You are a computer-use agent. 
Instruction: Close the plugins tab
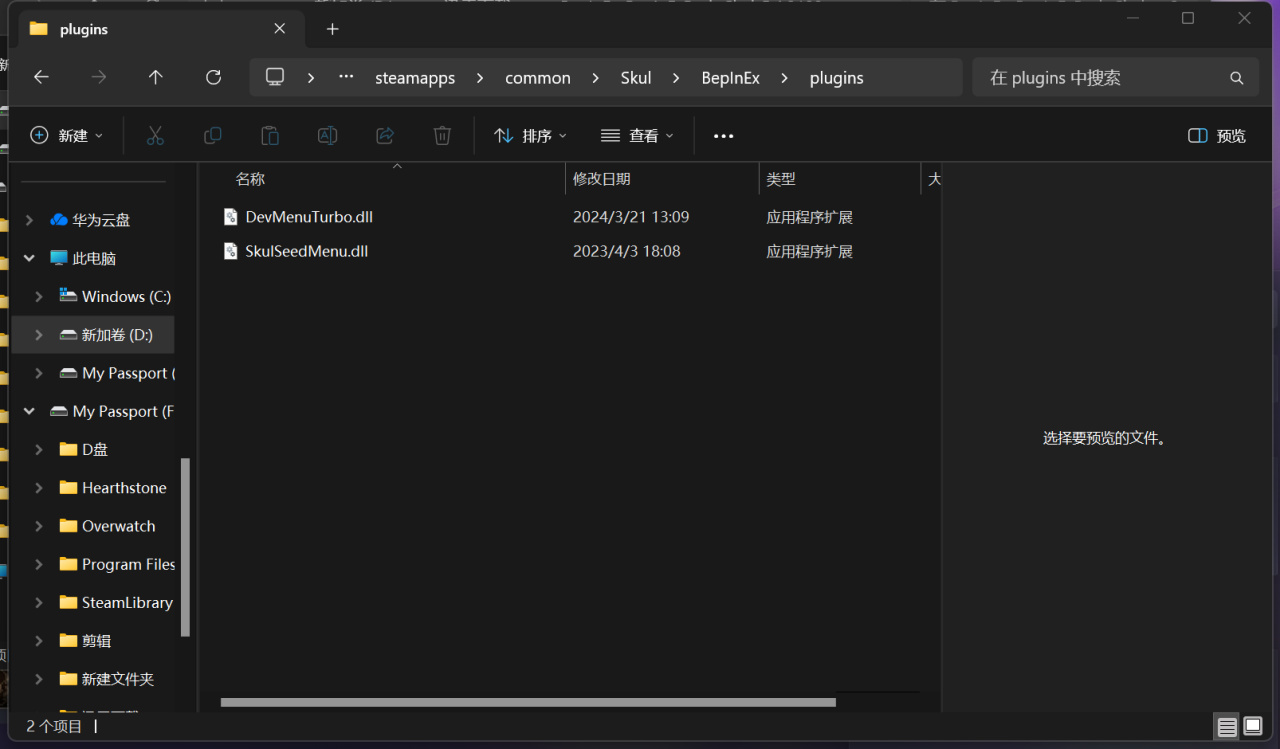[x=280, y=29]
